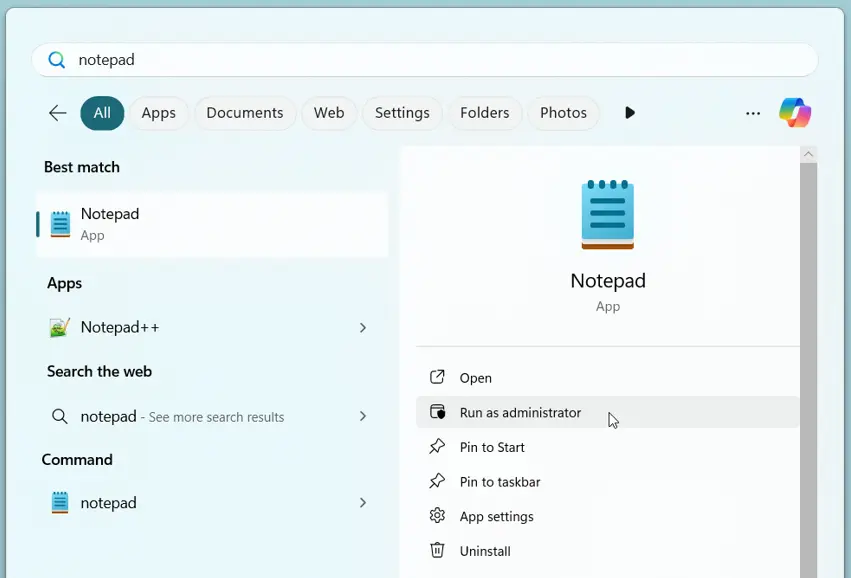Open the App settings gear icon
The height and width of the screenshot is (578, 851).
[x=436, y=516]
